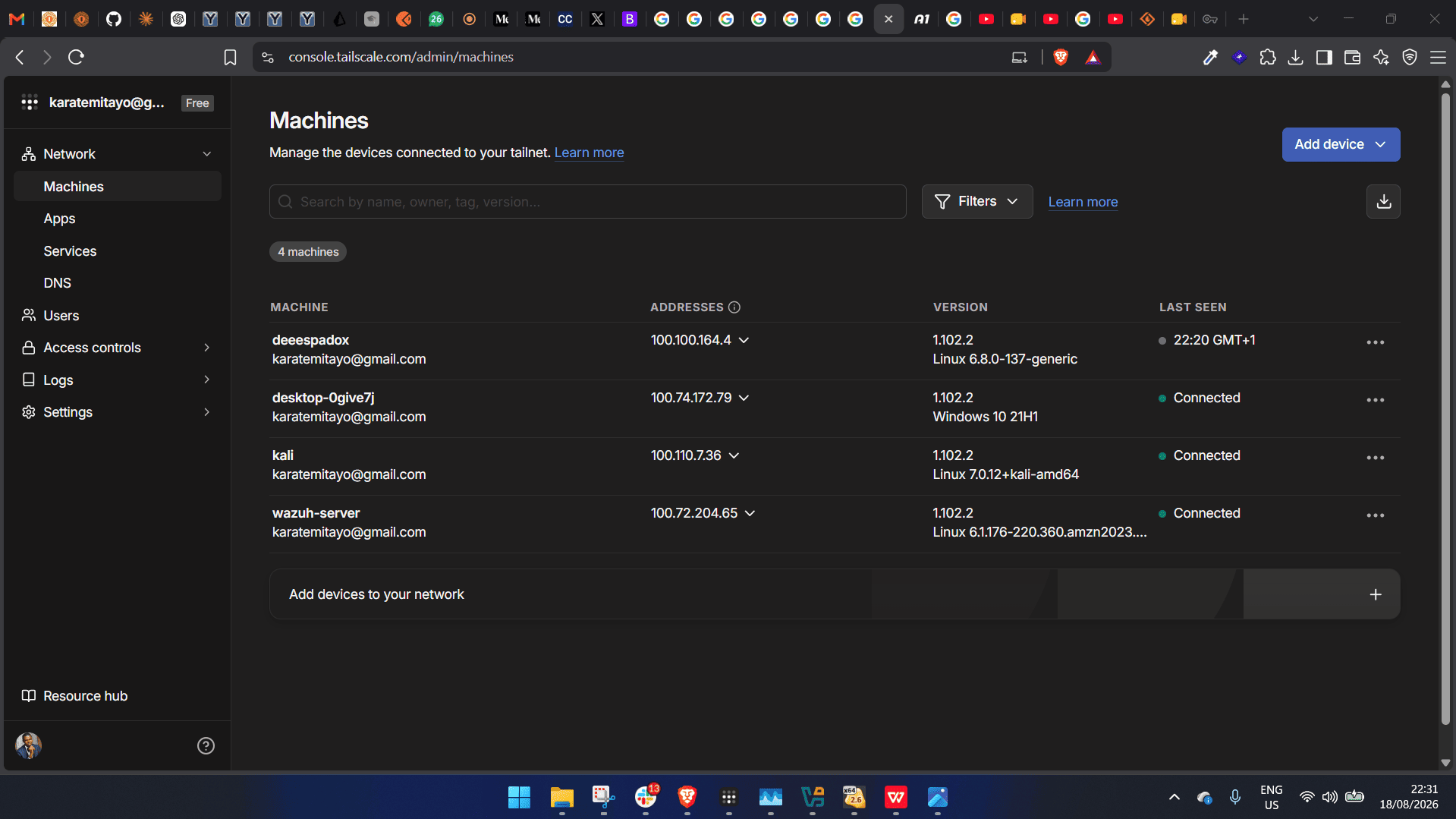Expand addresses for 100.110.7.36
1456x819 pixels.
(734, 455)
